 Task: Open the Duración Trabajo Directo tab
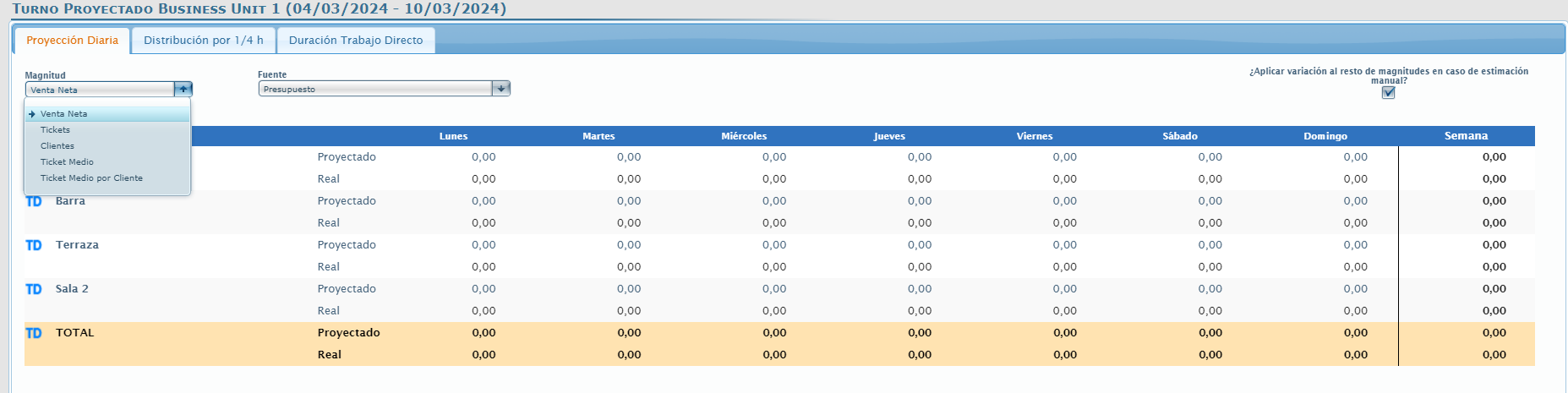356,41
